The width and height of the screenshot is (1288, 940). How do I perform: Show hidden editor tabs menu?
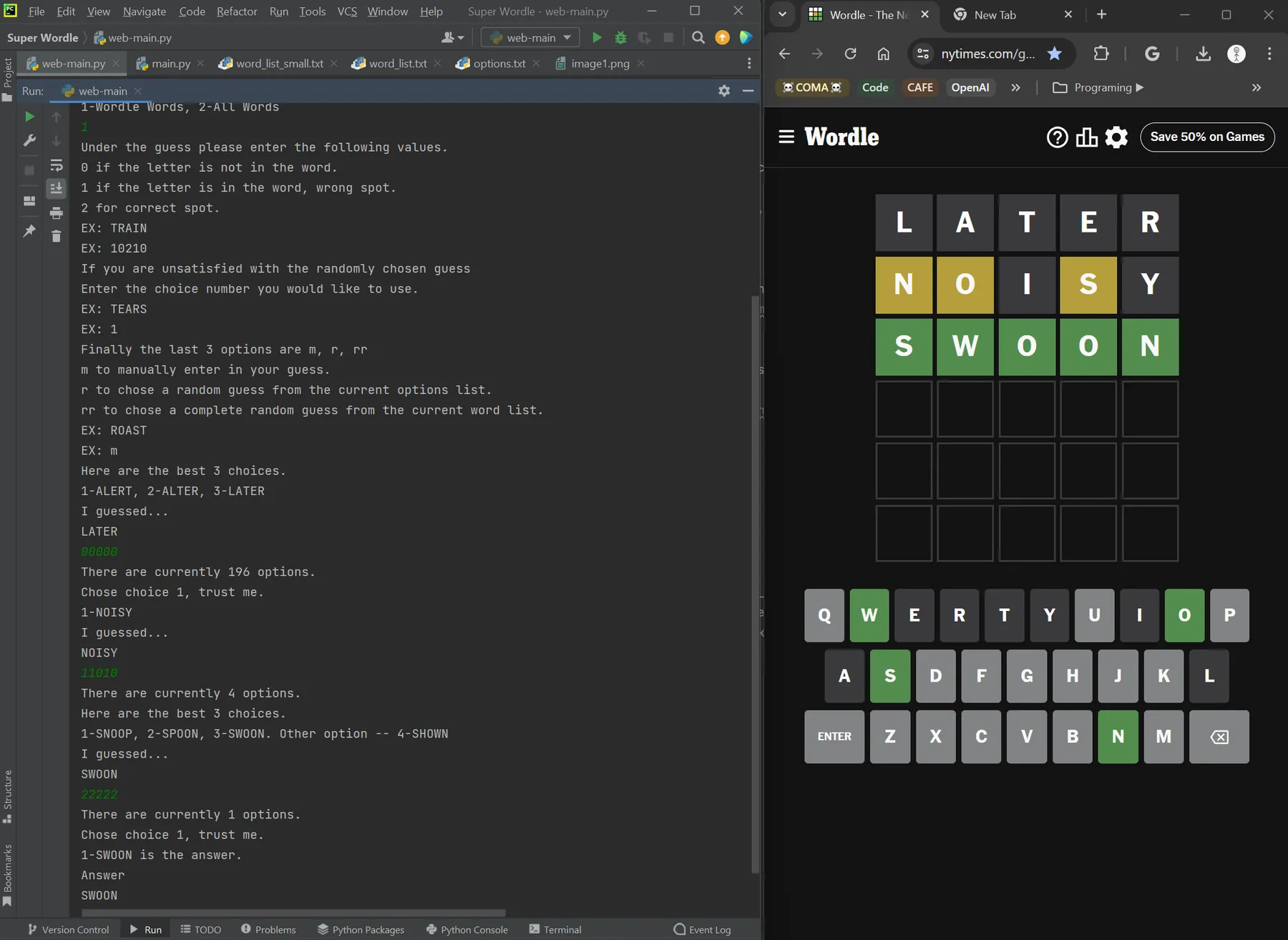tap(749, 64)
